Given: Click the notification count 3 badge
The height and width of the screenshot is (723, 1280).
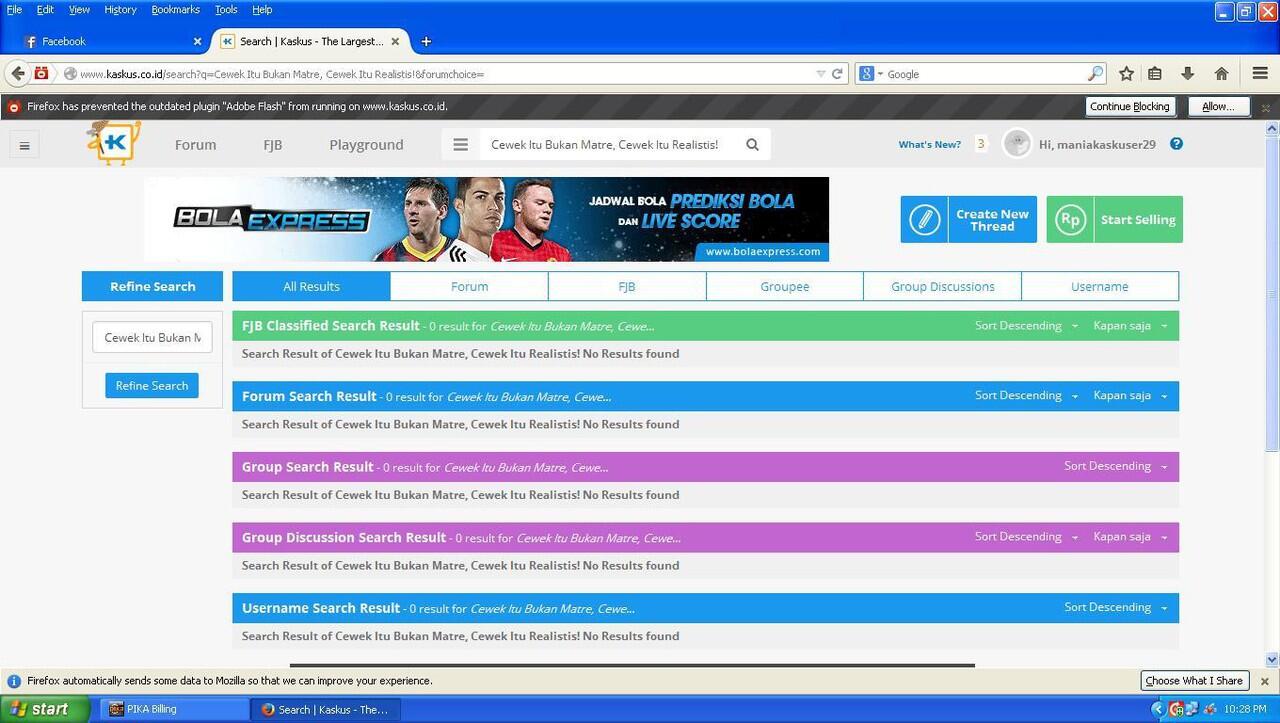Looking at the screenshot, I should click(981, 144).
